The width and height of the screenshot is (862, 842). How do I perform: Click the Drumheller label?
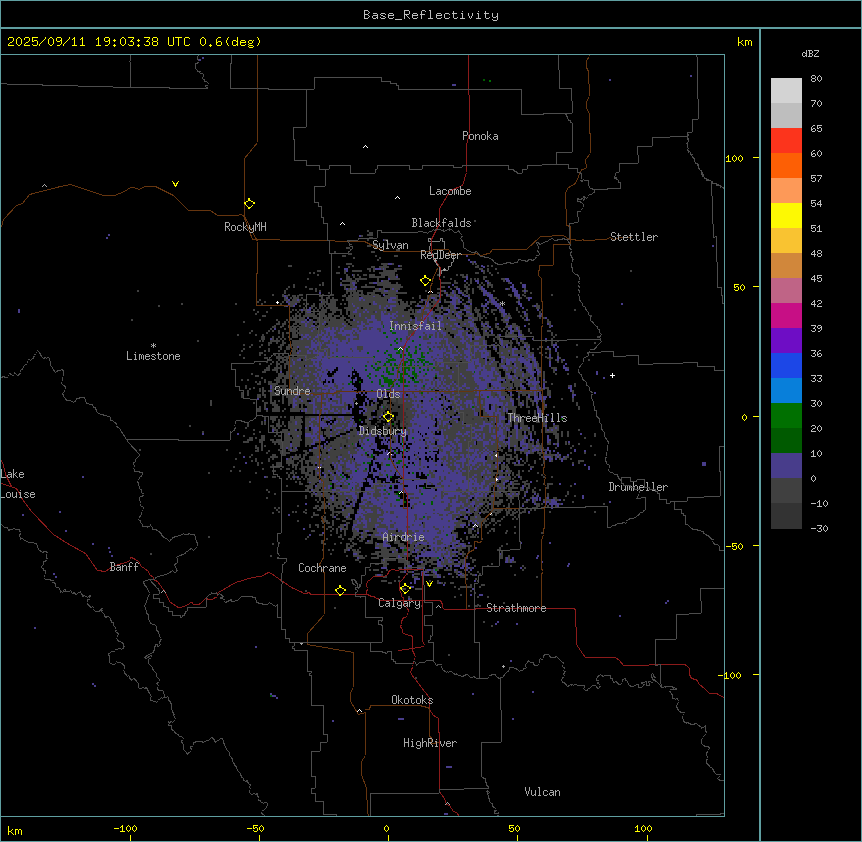coord(638,487)
